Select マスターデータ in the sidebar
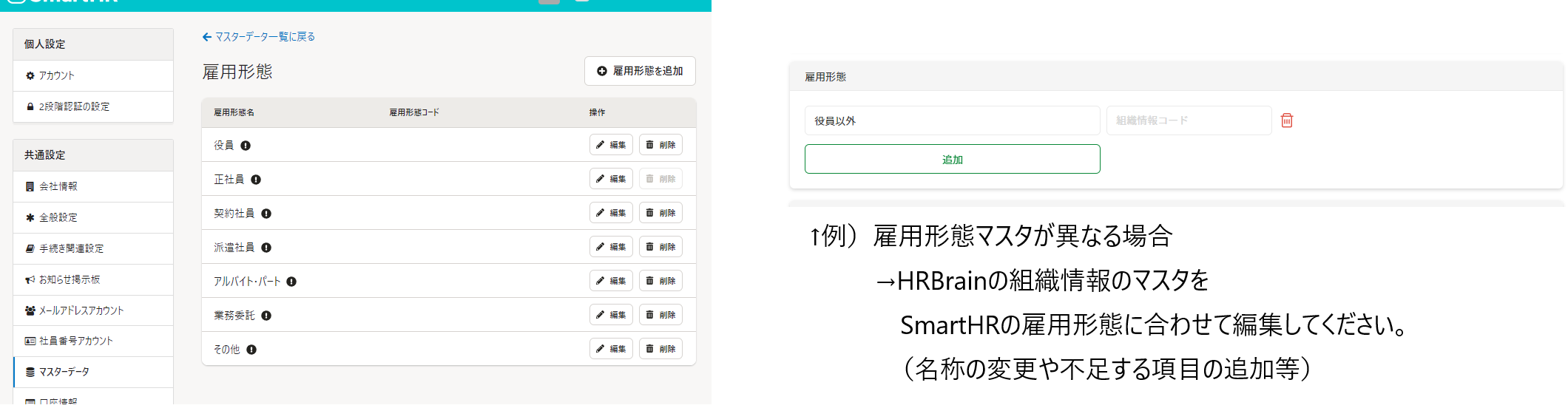 pyautogui.click(x=93, y=372)
